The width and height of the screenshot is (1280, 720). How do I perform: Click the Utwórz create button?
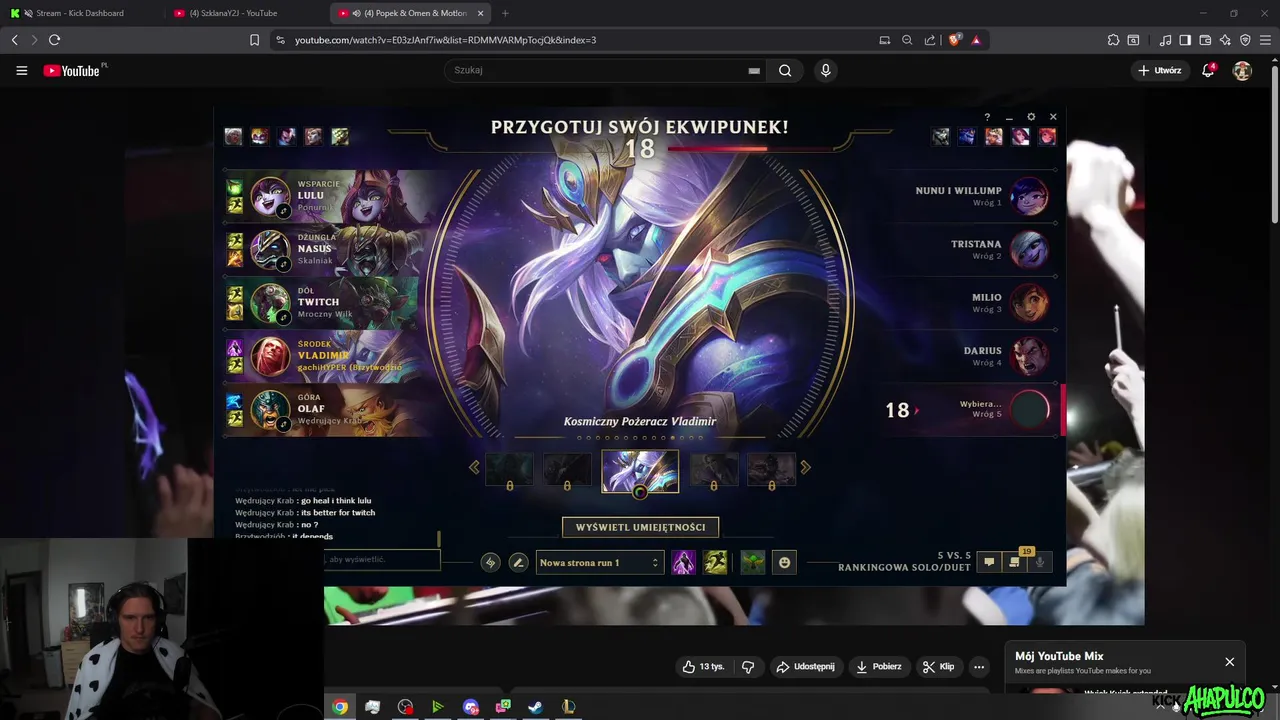1159,70
